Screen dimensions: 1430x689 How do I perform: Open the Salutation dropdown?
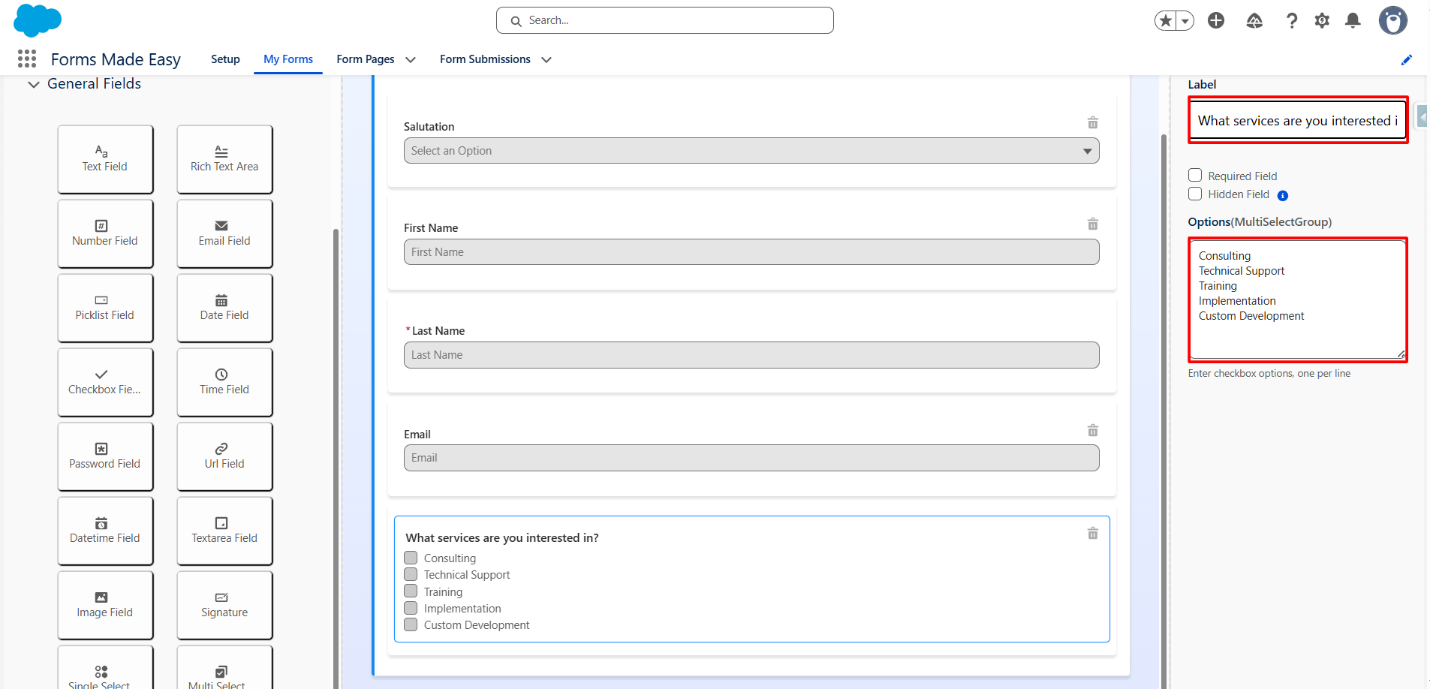(751, 151)
